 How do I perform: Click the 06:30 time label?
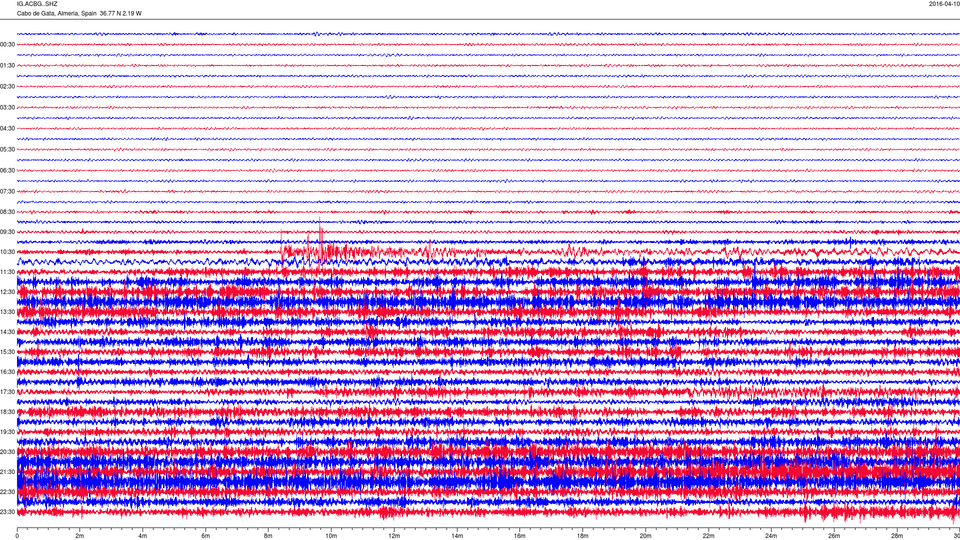[7, 170]
